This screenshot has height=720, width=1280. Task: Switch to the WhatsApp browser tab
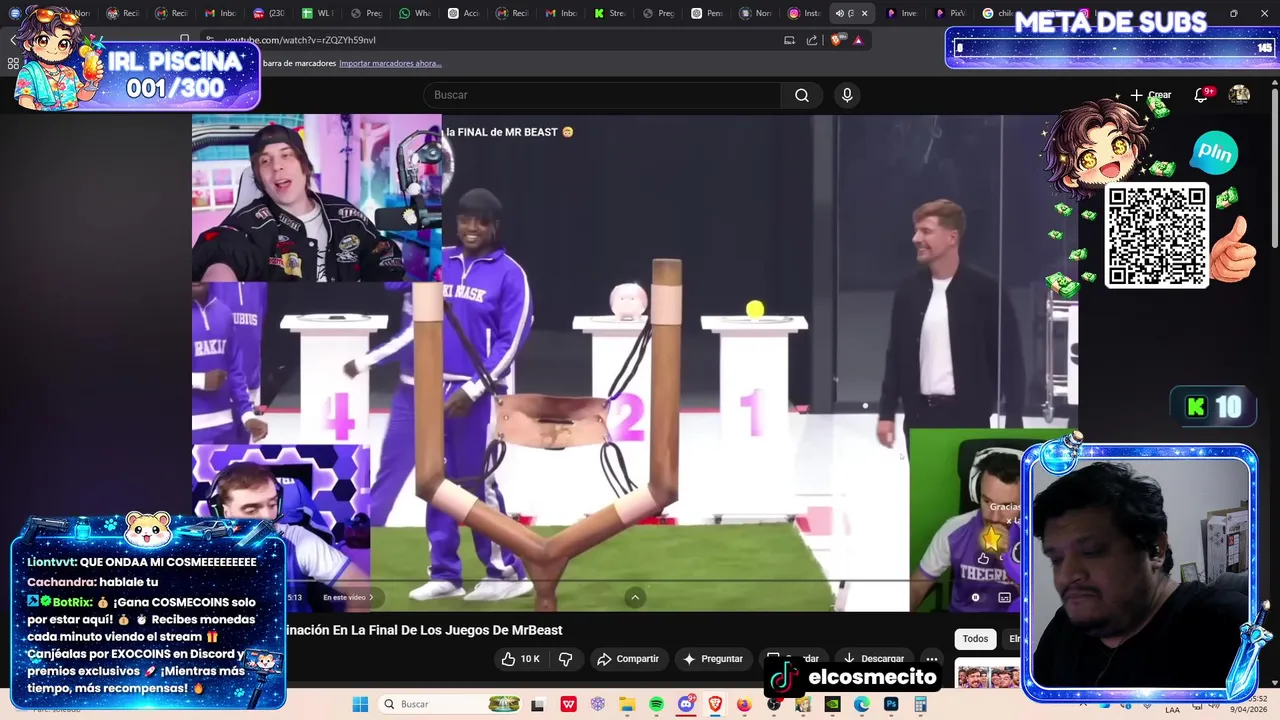pyautogui.click(x=415, y=13)
